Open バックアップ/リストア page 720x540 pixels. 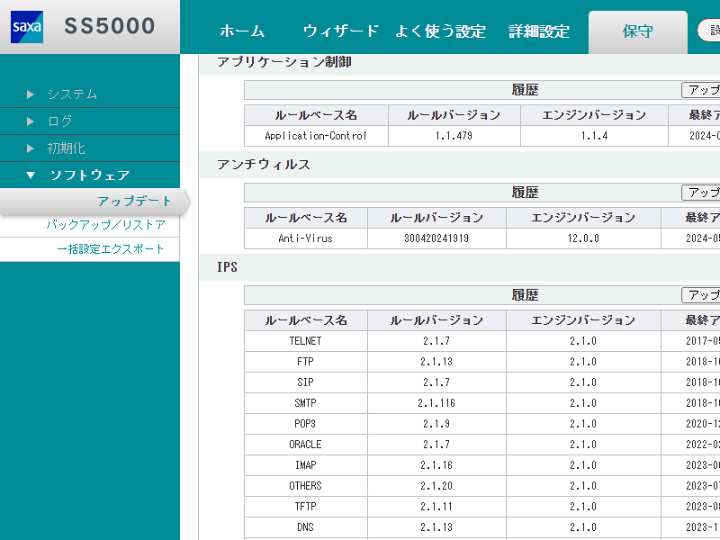click(106, 225)
